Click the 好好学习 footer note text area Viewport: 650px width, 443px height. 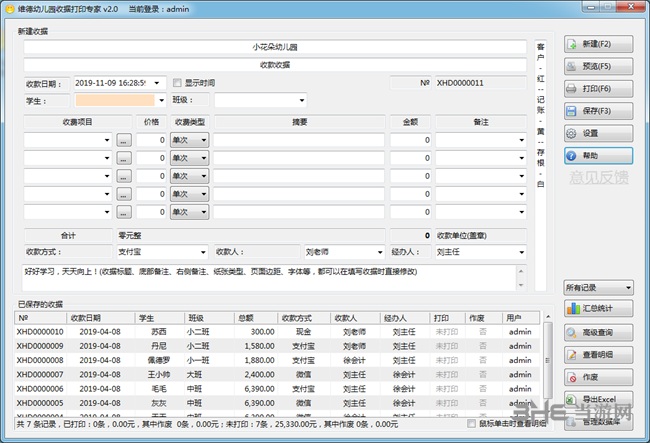coord(269,278)
